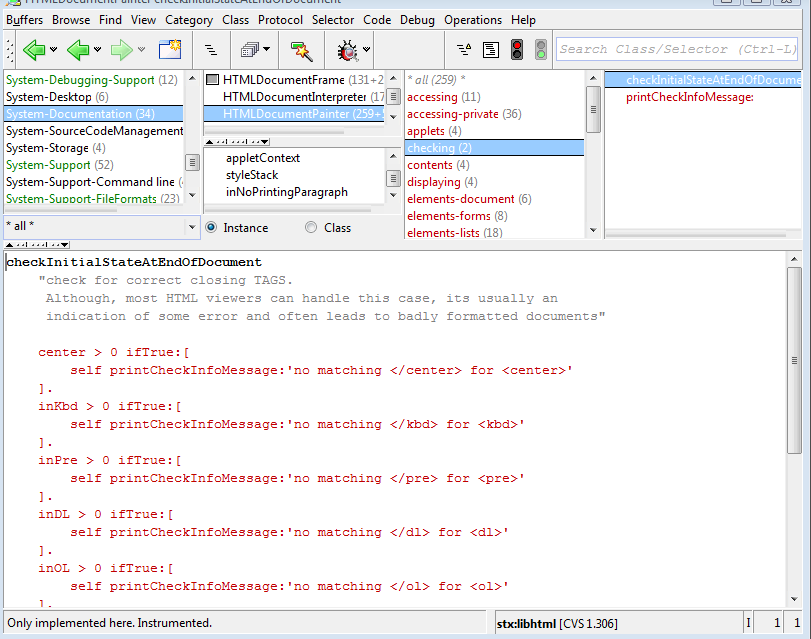Select the Instance radio button
Viewport: 811px width, 639px height.
(211, 228)
